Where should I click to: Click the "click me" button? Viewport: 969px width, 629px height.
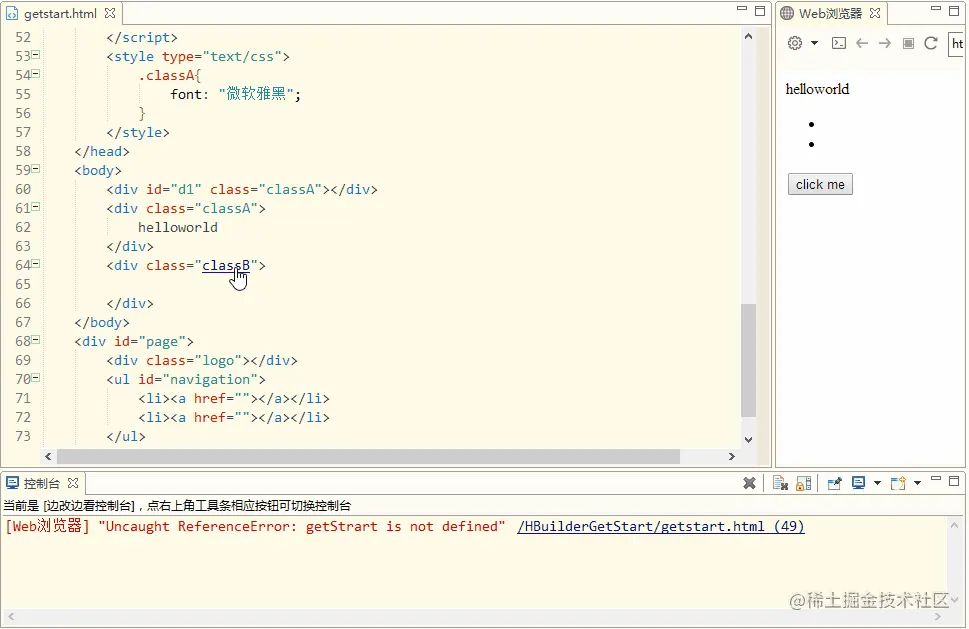(x=820, y=184)
